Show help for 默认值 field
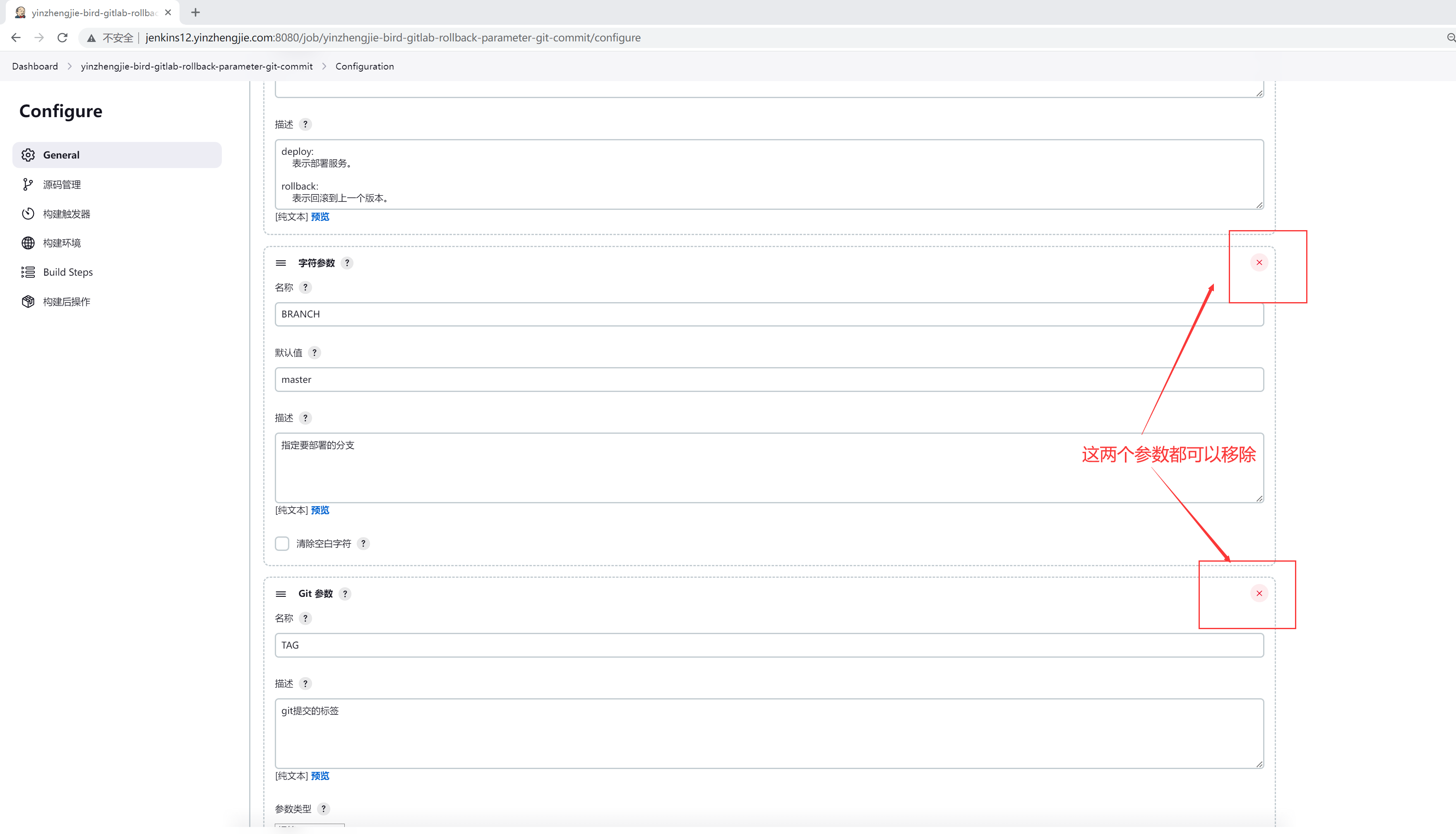Image resolution: width=1456 pixels, height=834 pixels. [x=315, y=353]
